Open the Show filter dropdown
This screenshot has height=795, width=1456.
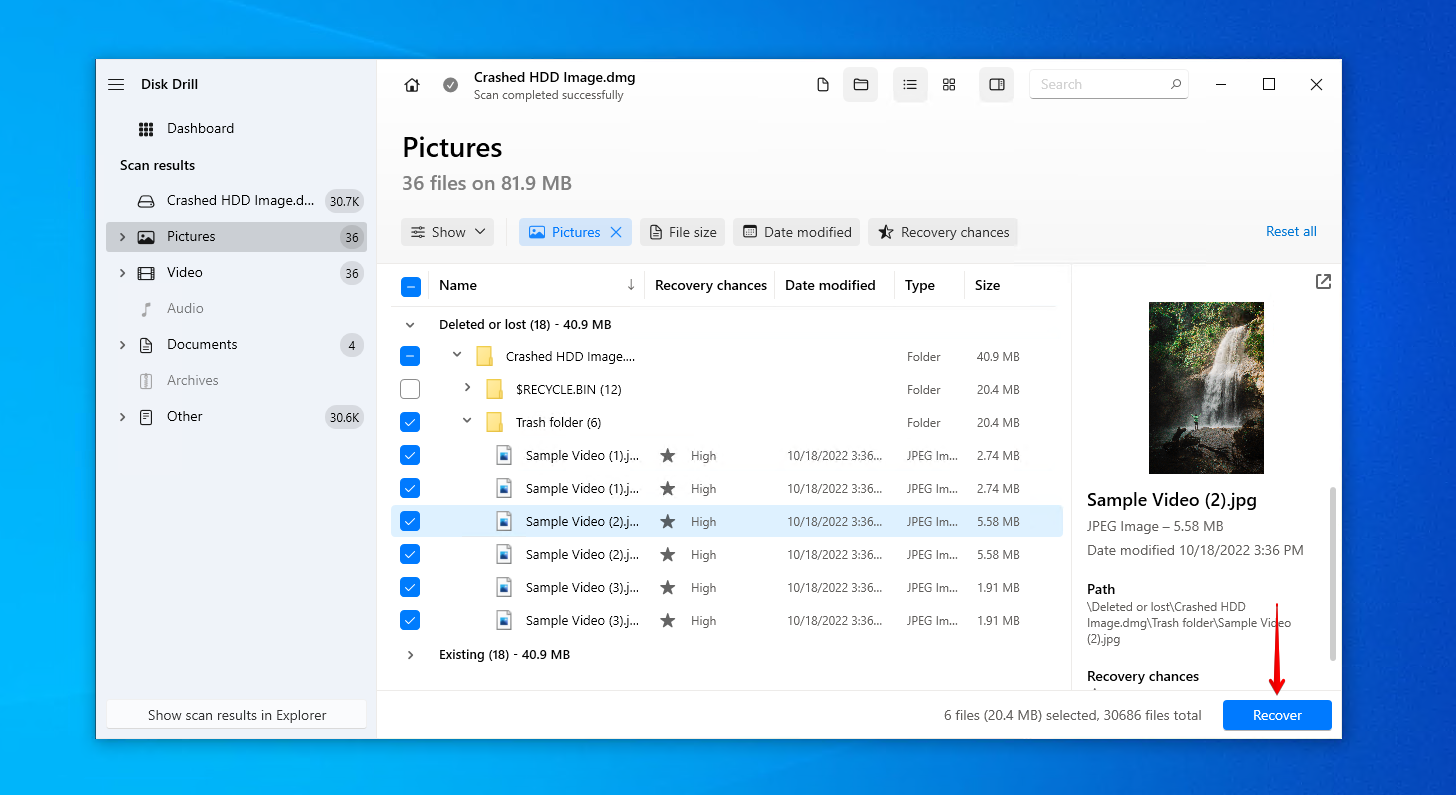(x=447, y=231)
